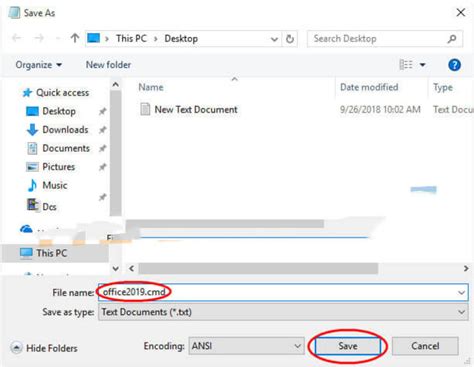Viewport: 474px width, 367px height.
Task: Sort by Date modified column header
Action: point(369,87)
